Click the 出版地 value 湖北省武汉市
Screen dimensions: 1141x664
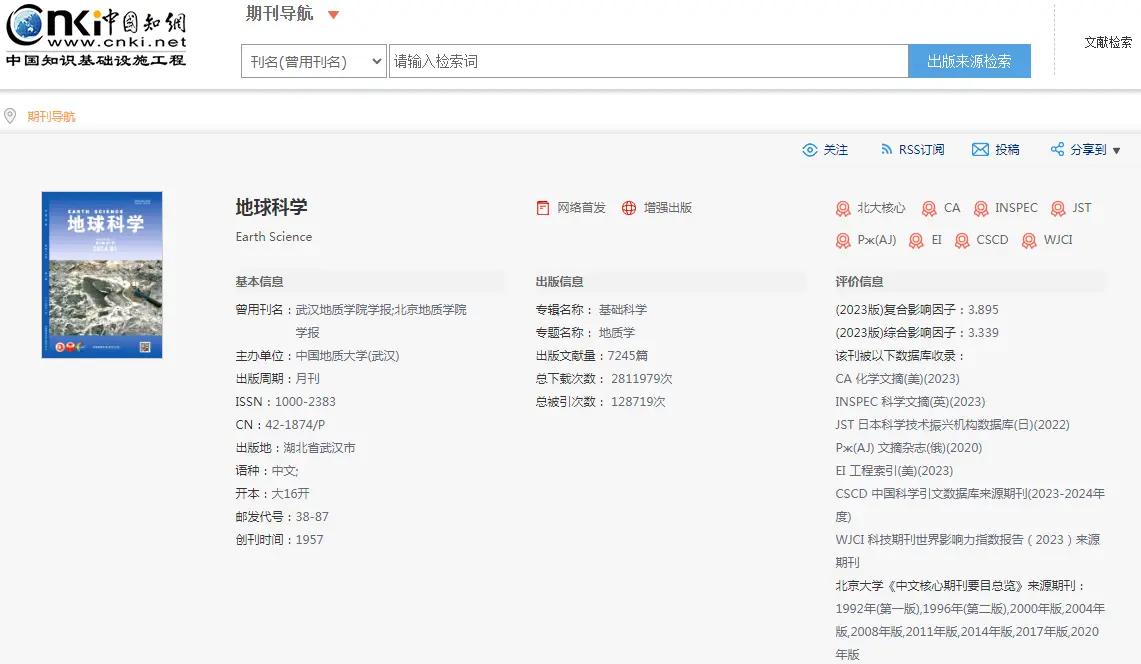(319, 448)
